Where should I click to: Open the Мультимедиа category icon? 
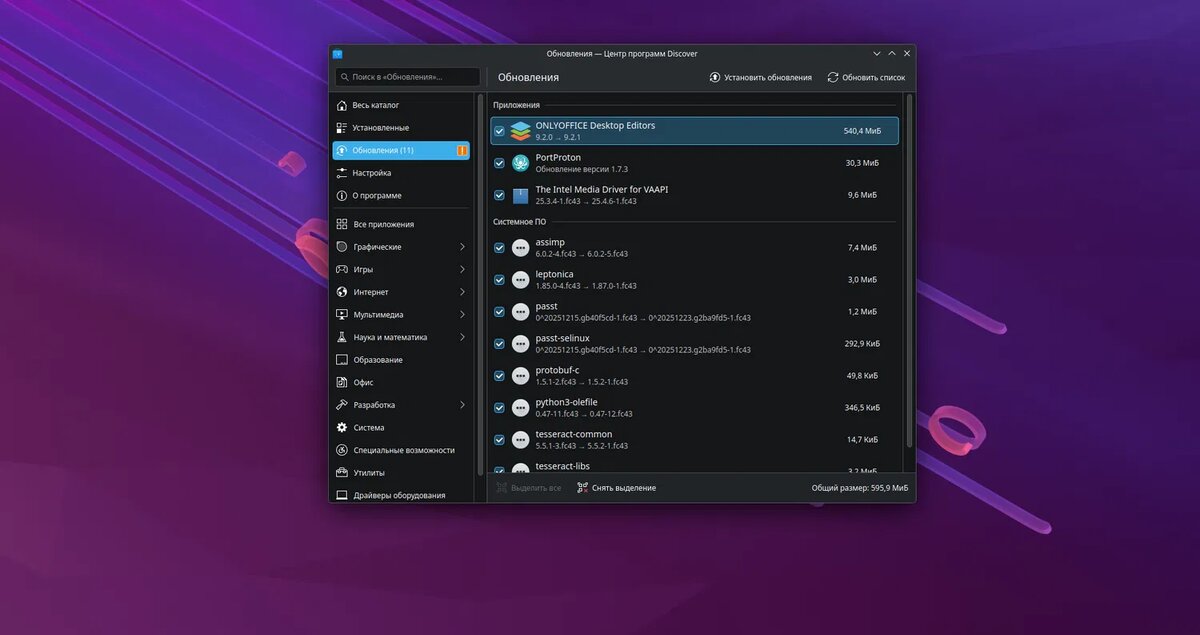pos(341,314)
